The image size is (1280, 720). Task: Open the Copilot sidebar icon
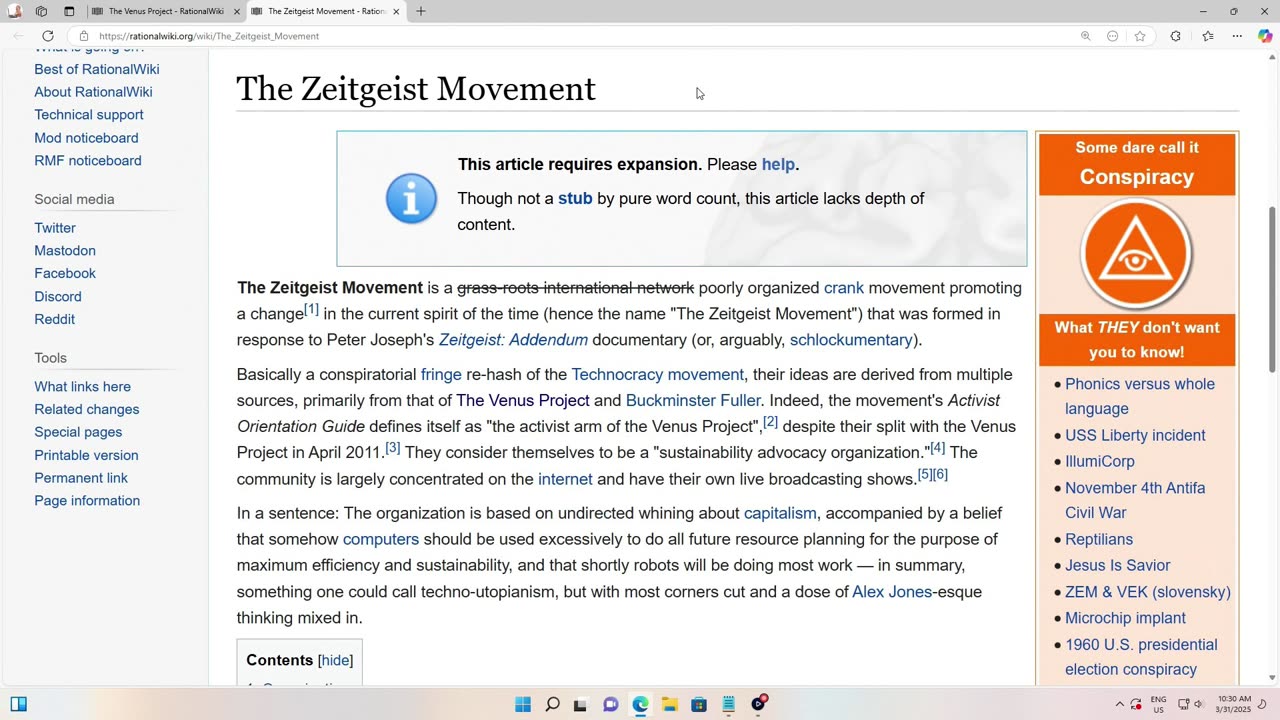[1265, 36]
